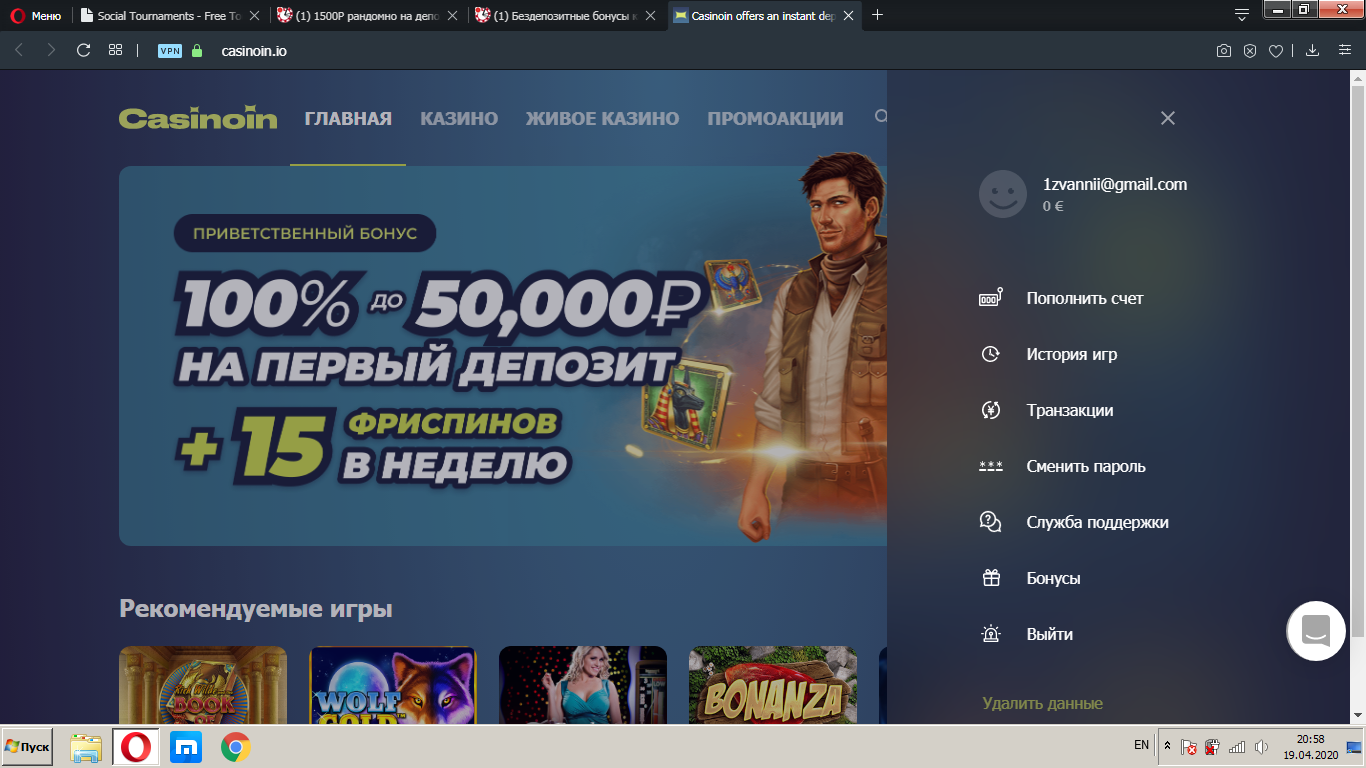1366x768 pixels.
Task: Toggle the VPN badge in the address bar
Action: pyautogui.click(x=169, y=49)
